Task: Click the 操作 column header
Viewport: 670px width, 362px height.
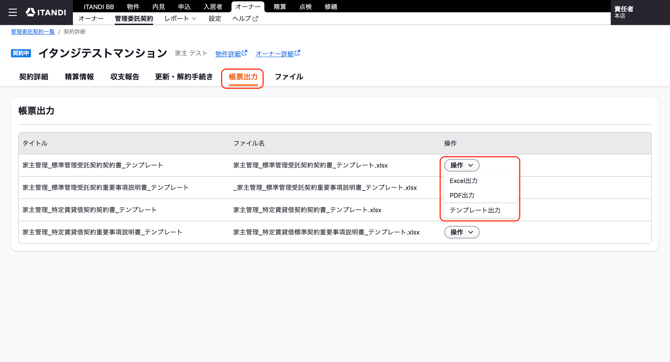Action: click(450, 143)
